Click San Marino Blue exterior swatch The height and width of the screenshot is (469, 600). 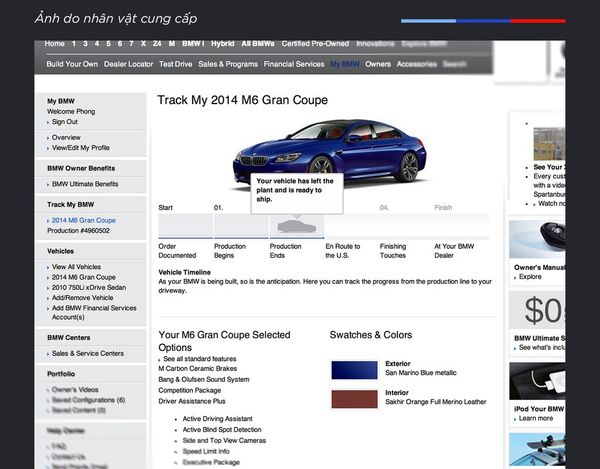click(354, 370)
